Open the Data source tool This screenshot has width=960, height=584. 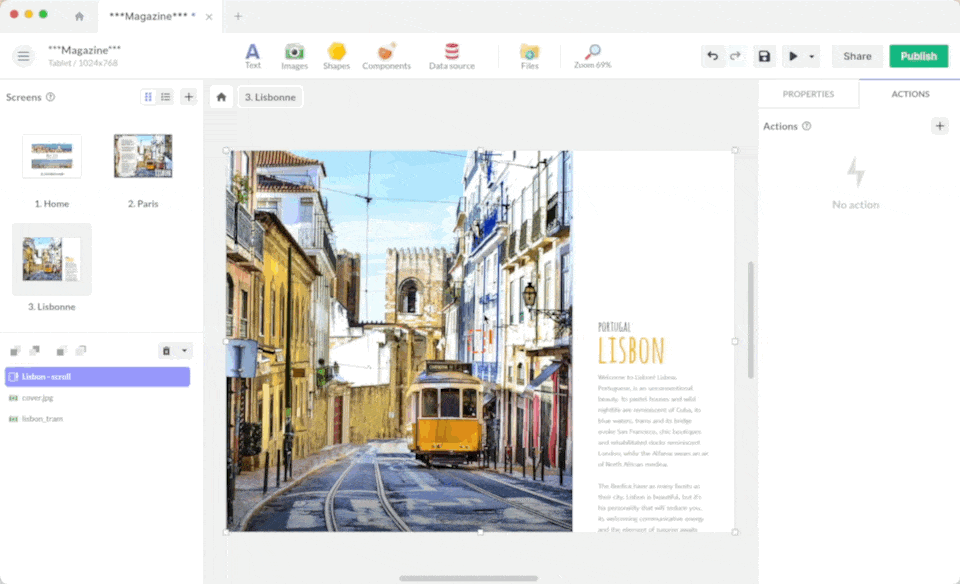point(451,56)
